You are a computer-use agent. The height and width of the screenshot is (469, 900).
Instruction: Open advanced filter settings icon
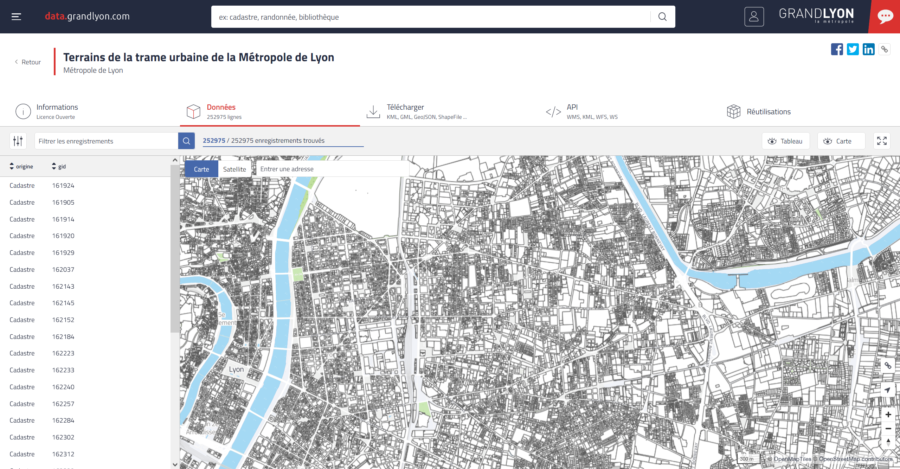pyautogui.click(x=17, y=141)
